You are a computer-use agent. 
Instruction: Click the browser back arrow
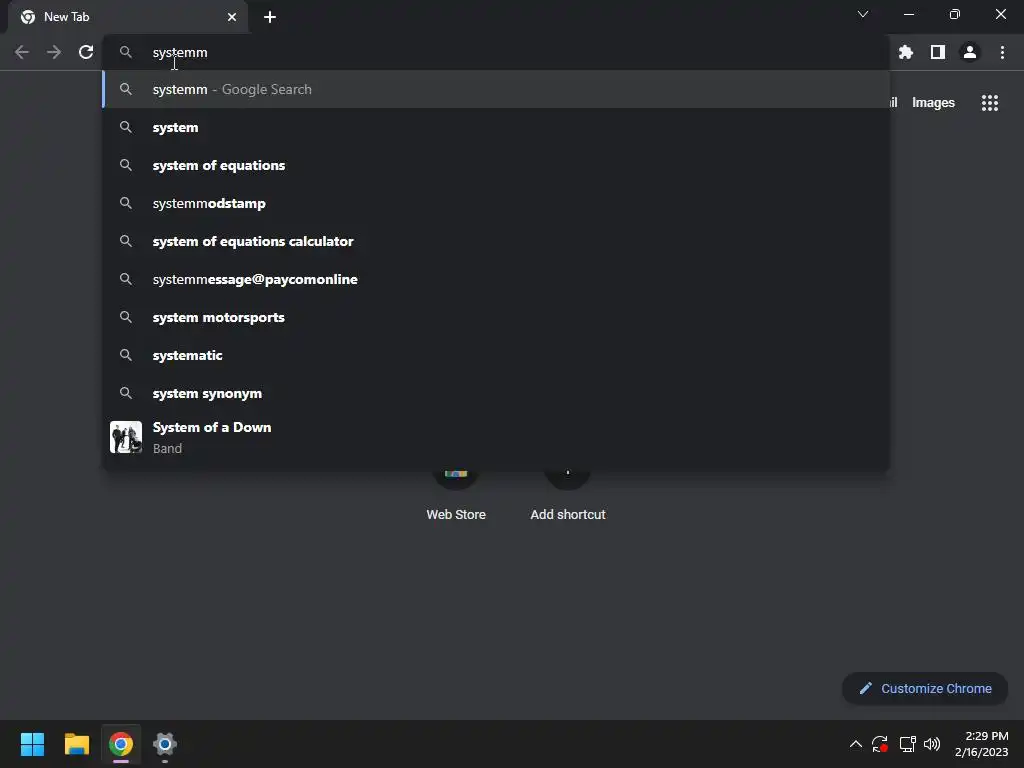(22, 52)
